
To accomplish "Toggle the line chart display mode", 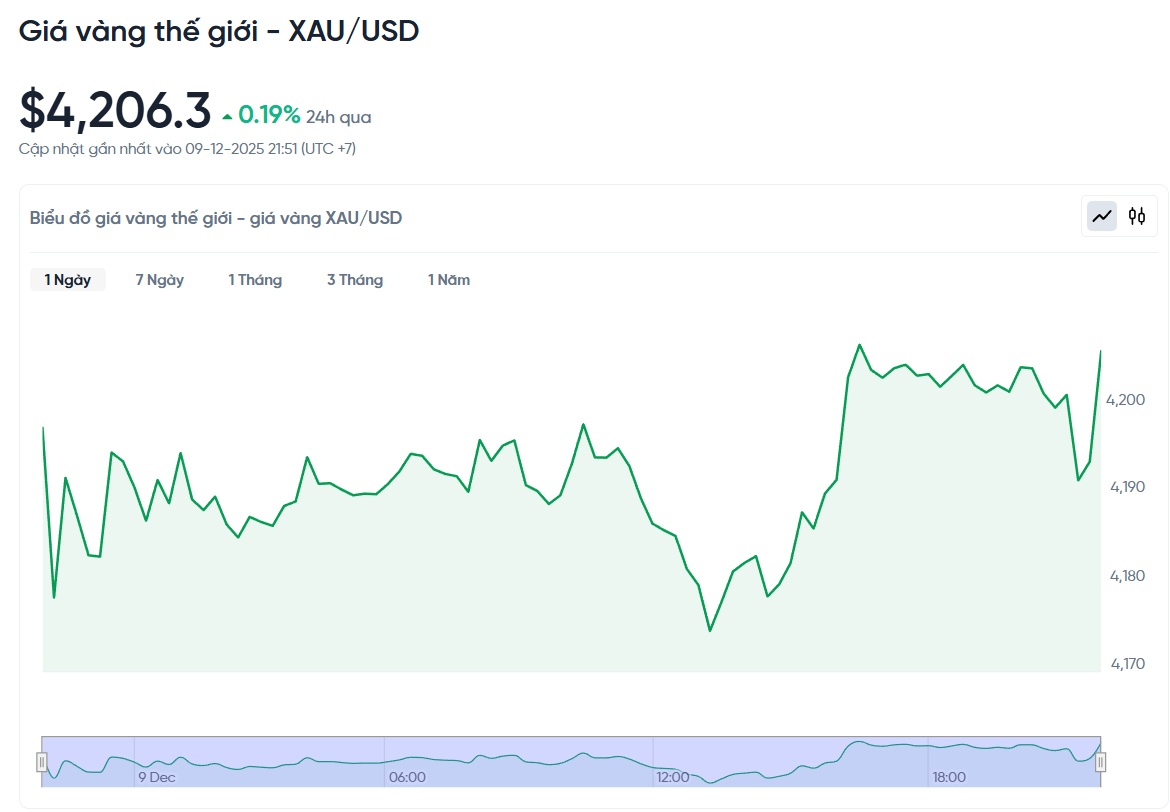I will click(x=1100, y=216).
